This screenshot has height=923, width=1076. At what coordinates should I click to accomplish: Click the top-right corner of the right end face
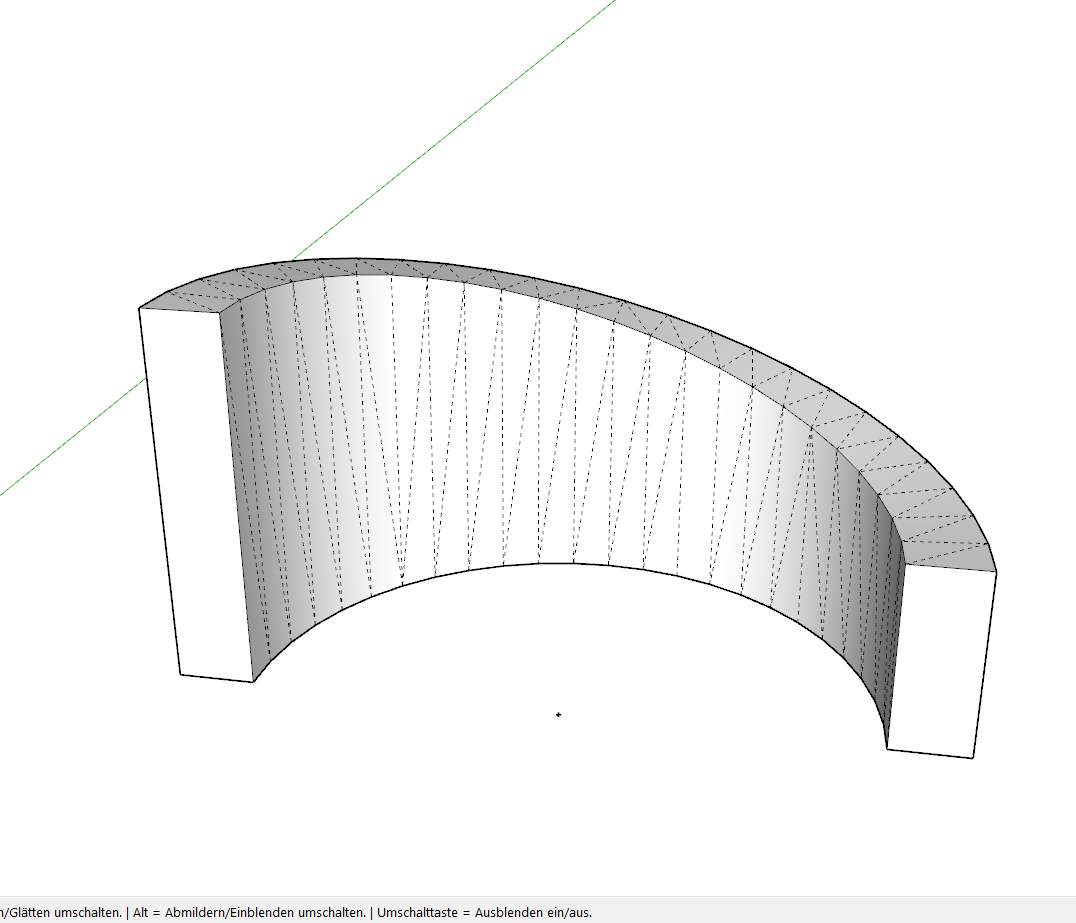pyautogui.click(x=997, y=572)
